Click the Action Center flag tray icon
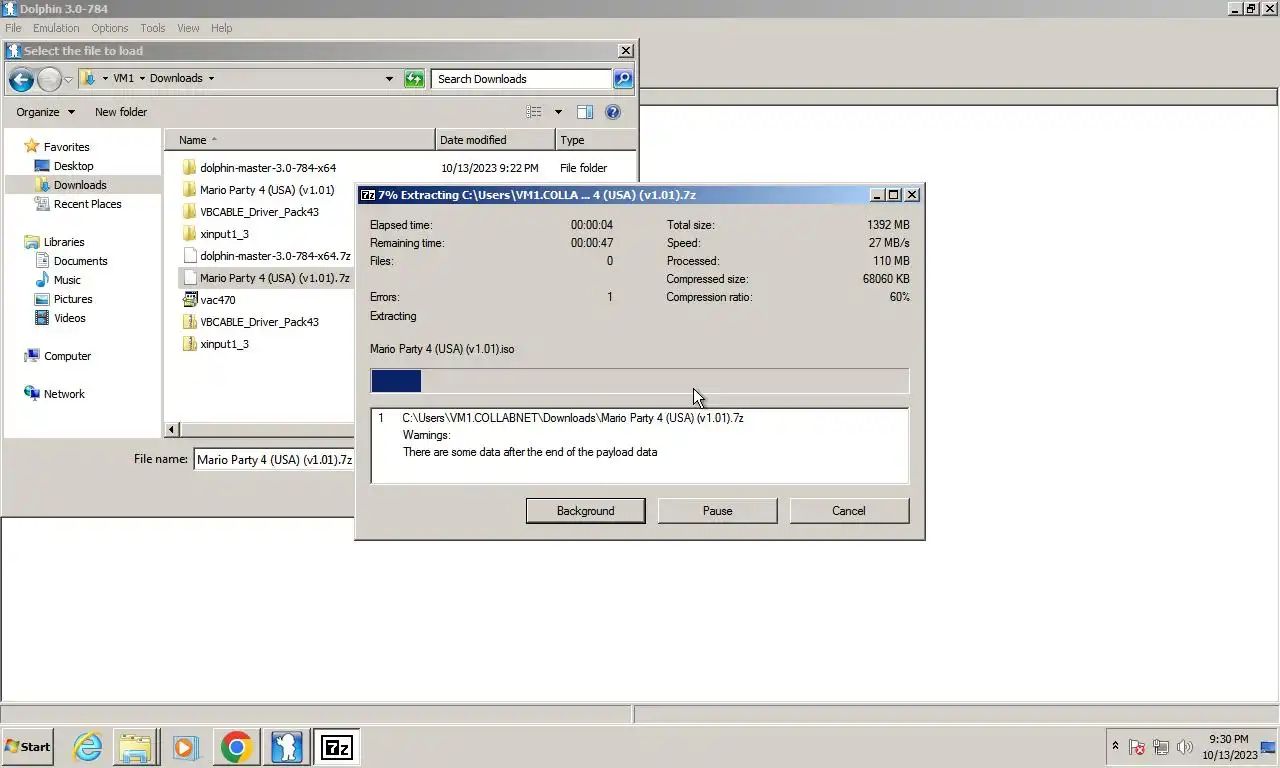The width and height of the screenshot is (1280, 768). point(1137,747)
